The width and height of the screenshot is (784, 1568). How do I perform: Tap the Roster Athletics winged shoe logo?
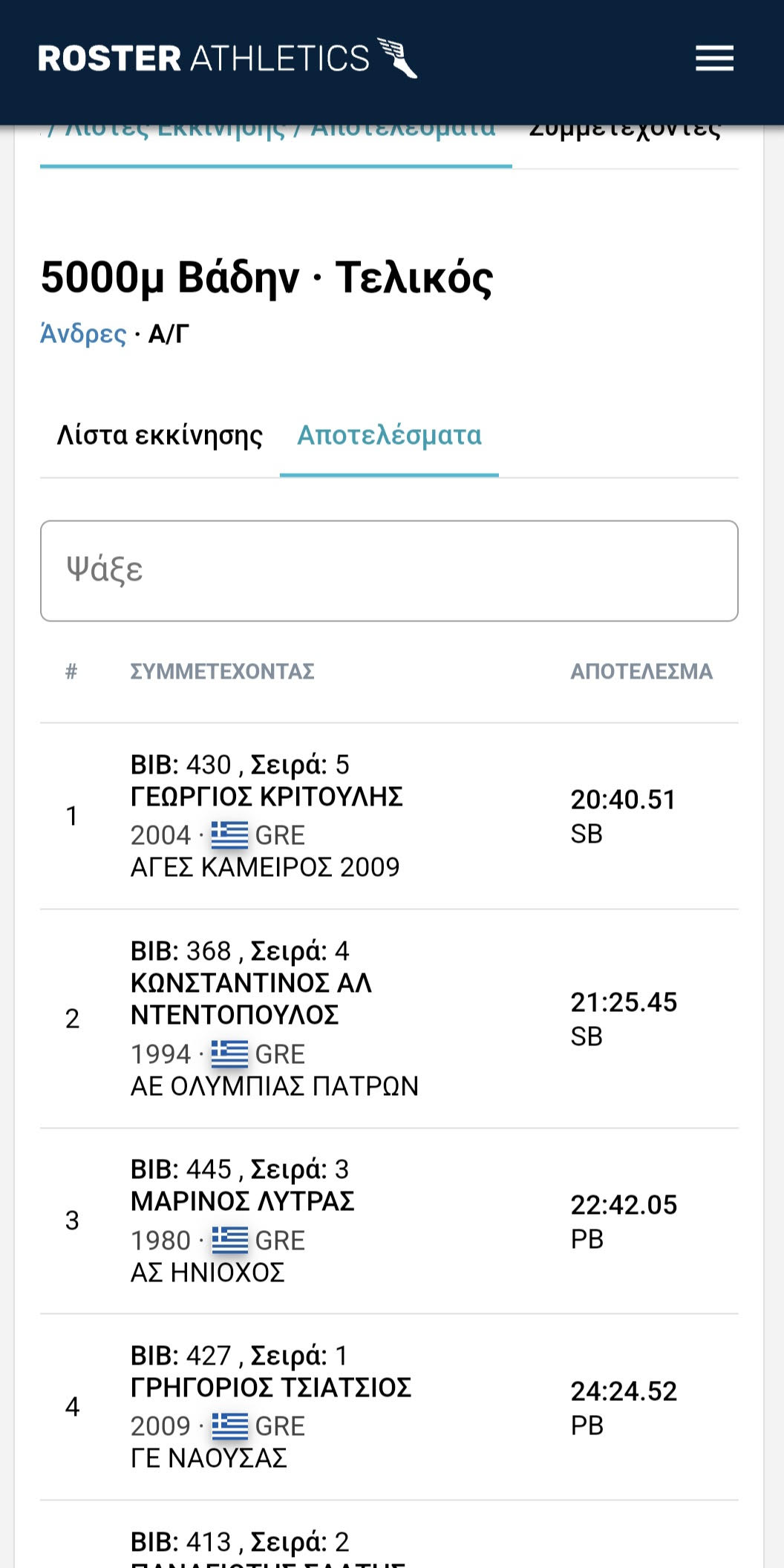point(398,58)
